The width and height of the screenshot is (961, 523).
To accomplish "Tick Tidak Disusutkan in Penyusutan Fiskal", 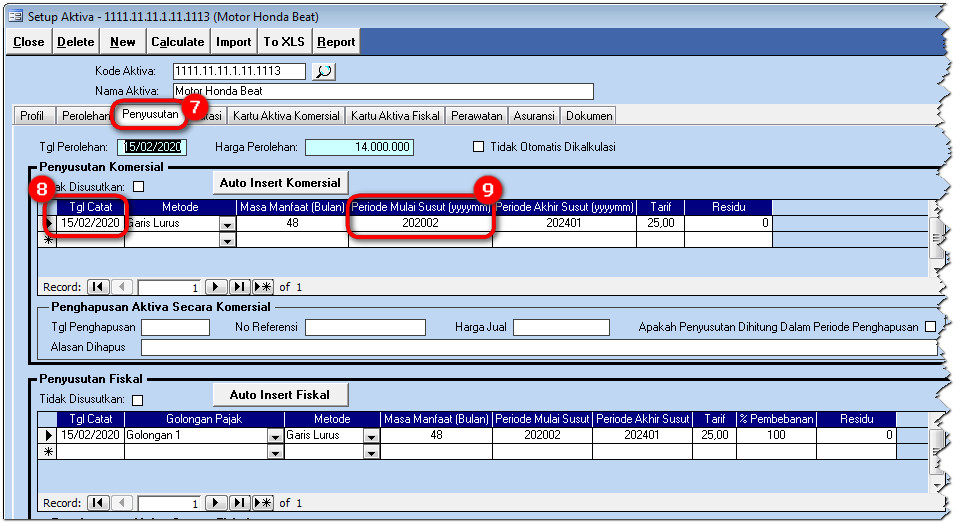I will point(138,400).
